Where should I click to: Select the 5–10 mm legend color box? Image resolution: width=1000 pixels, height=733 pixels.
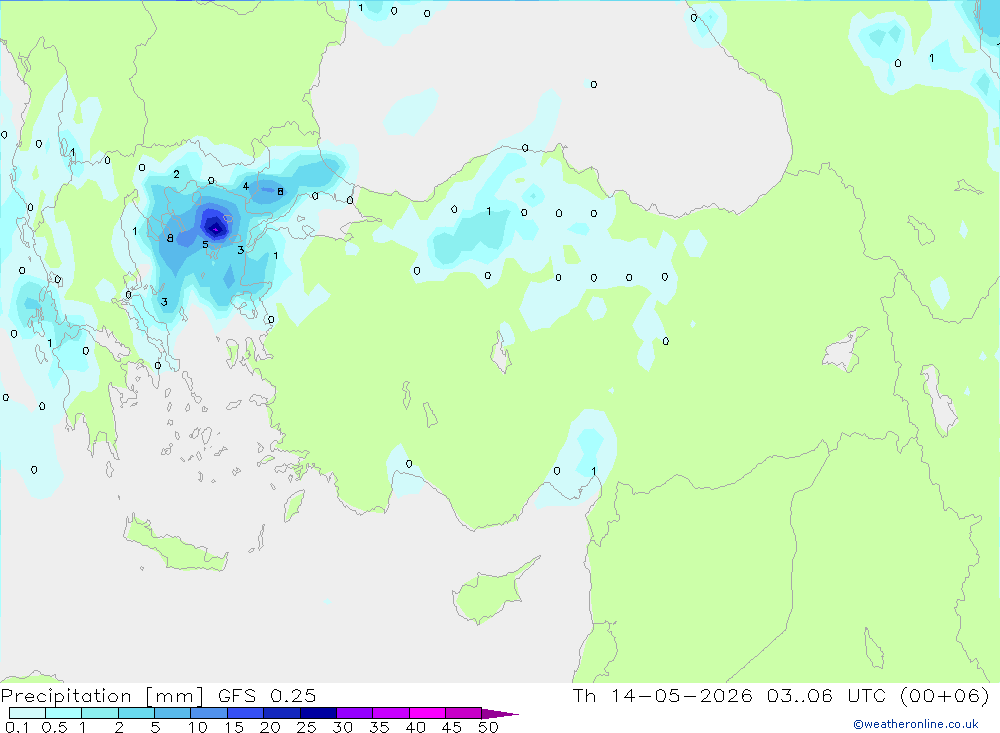coord(173,713)
